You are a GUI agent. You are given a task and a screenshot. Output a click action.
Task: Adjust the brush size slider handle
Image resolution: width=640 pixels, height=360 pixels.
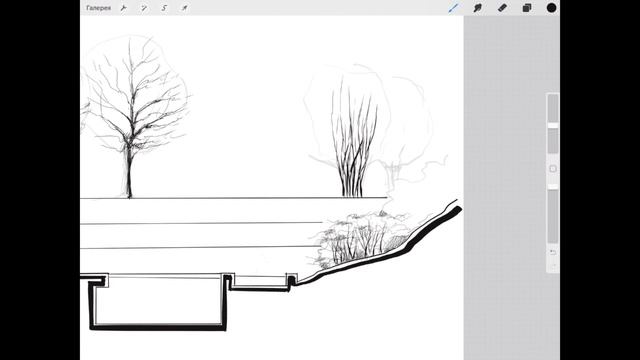pyautogui.click(x=553, y=125)
